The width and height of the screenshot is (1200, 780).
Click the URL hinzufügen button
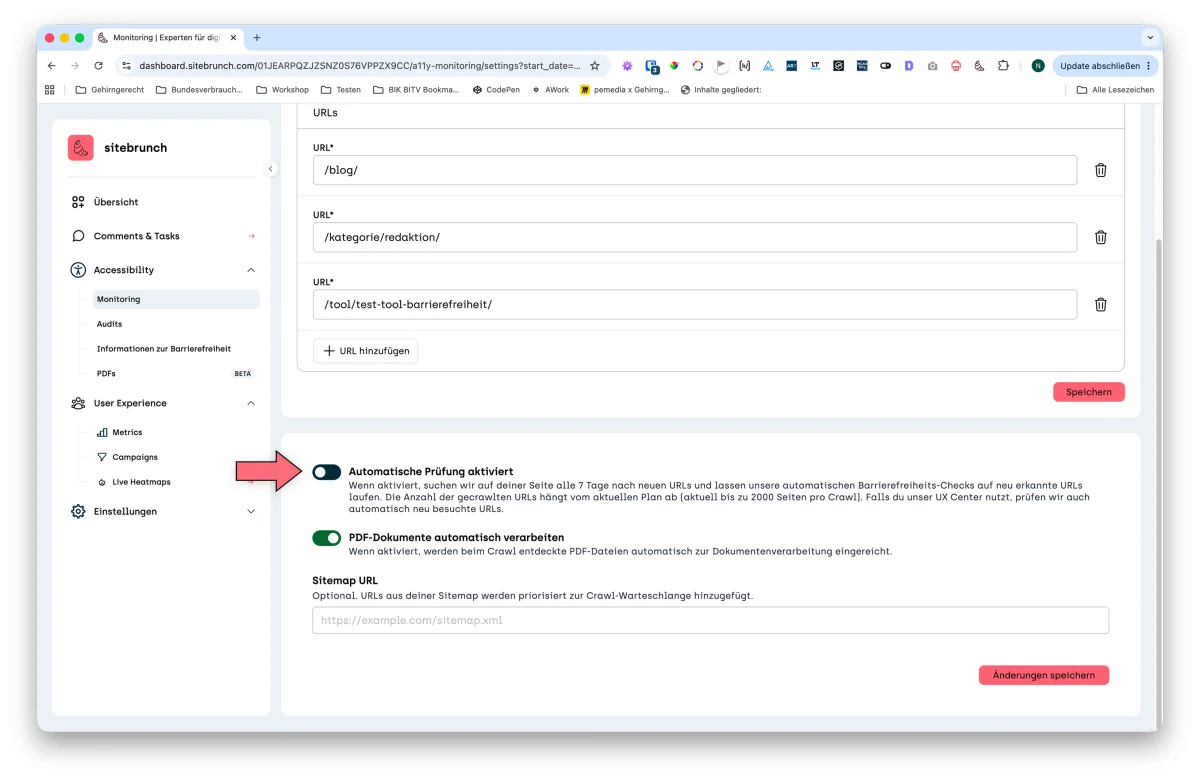click(366, 351)
